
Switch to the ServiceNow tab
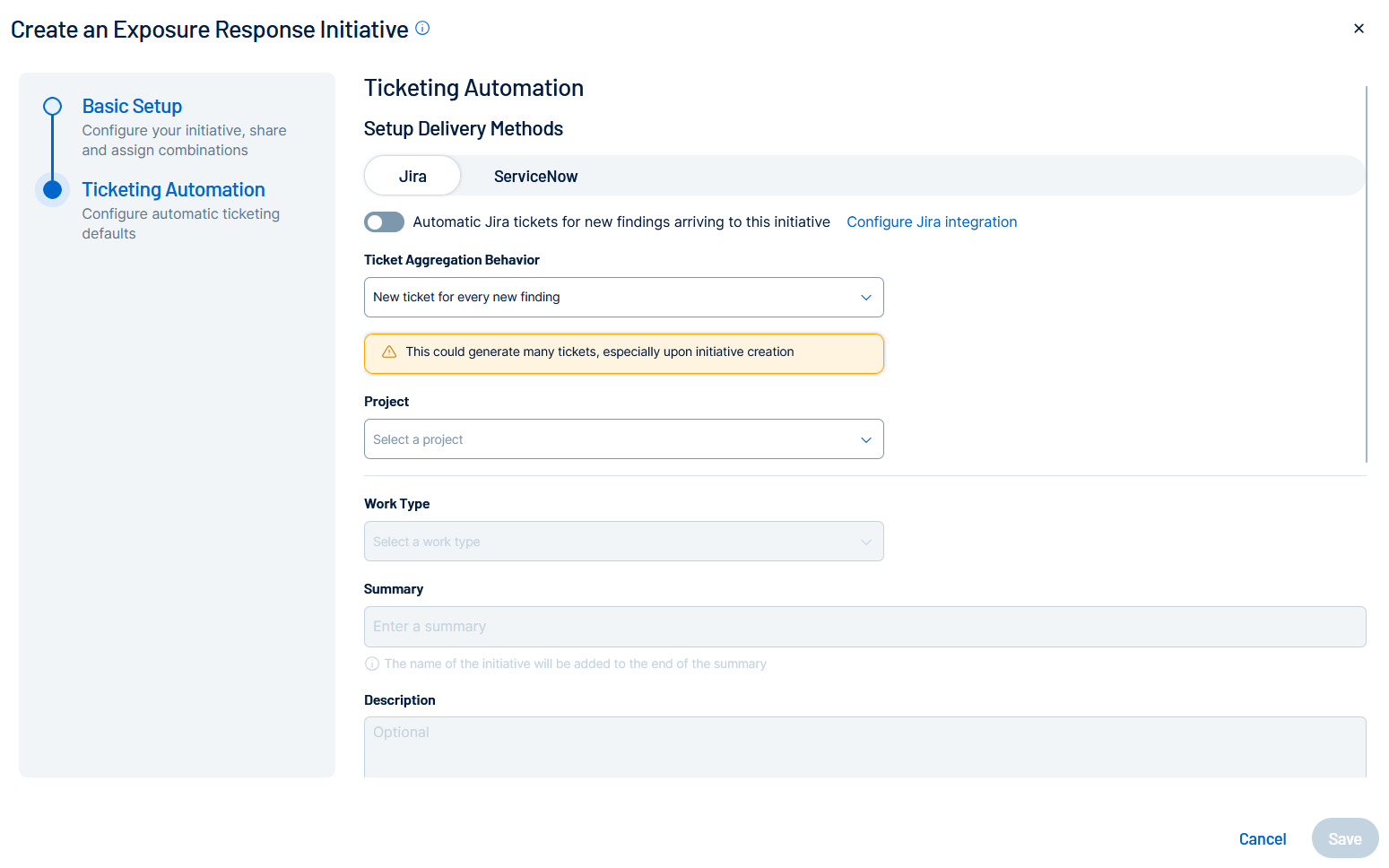(x=535, y=177)
